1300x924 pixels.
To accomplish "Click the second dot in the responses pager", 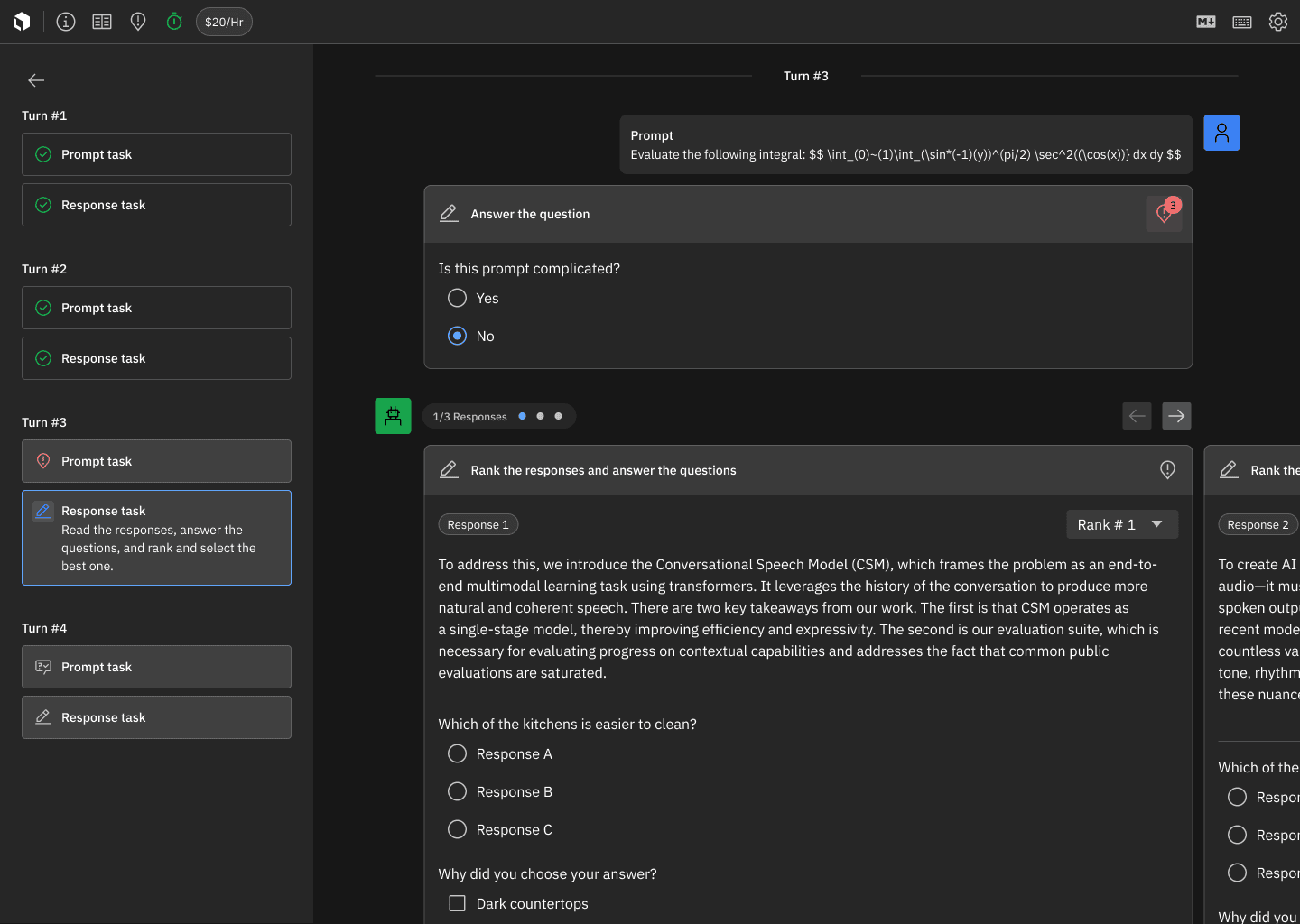I will (x=540, y=416).
